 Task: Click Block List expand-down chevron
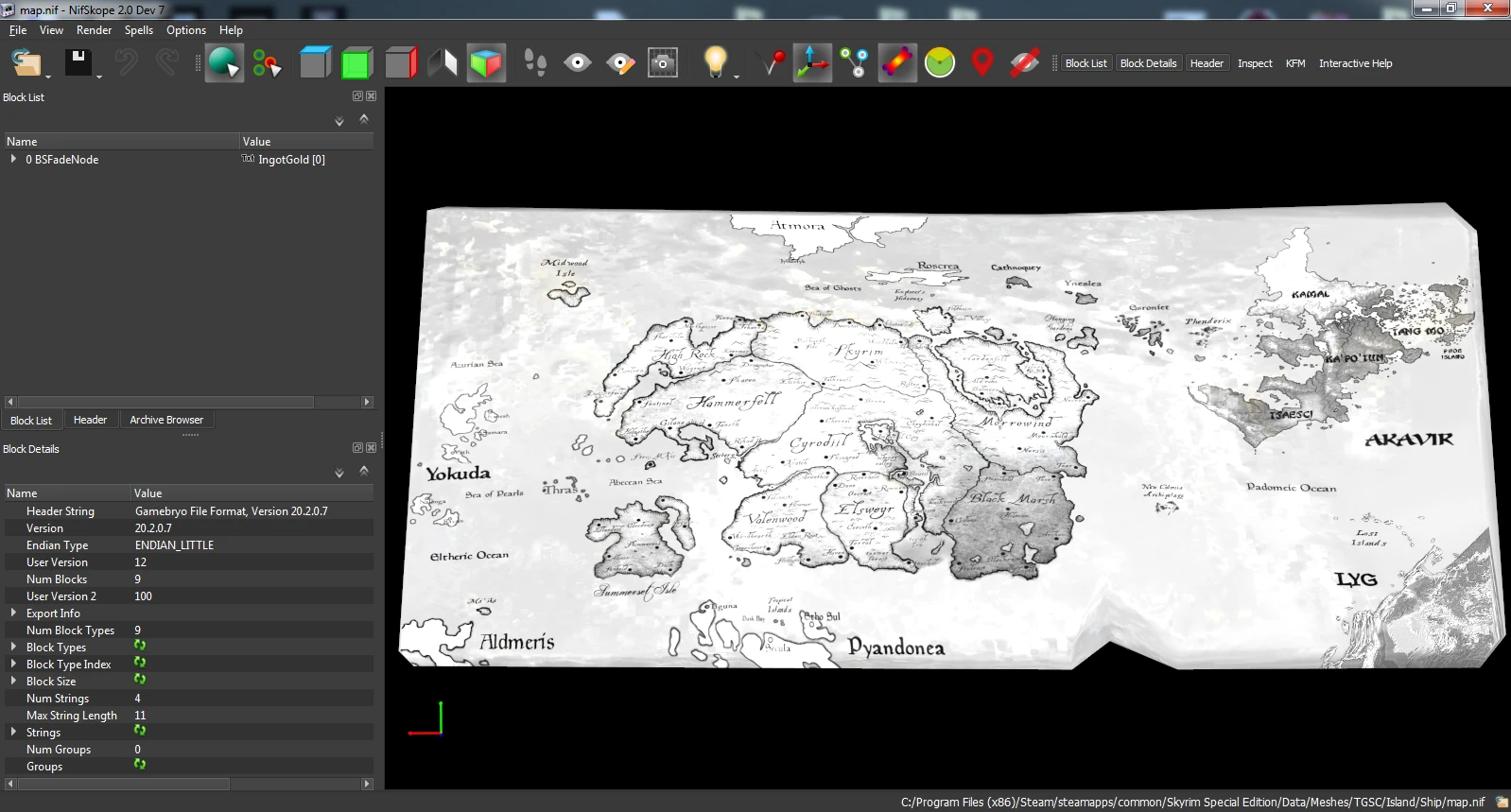(339, 121)
